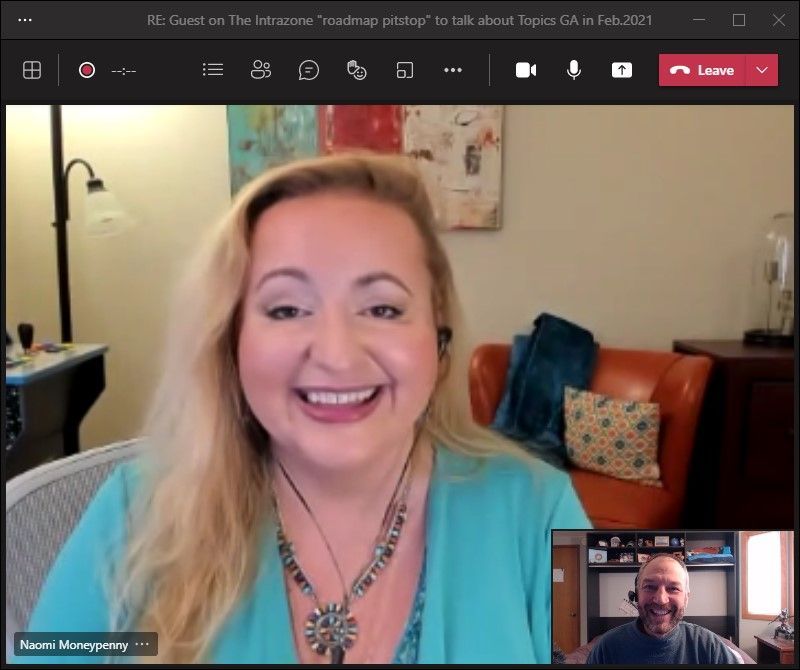Mute the microphone
The height and width of the screenshot is (670, 800).
click(573, 70)
